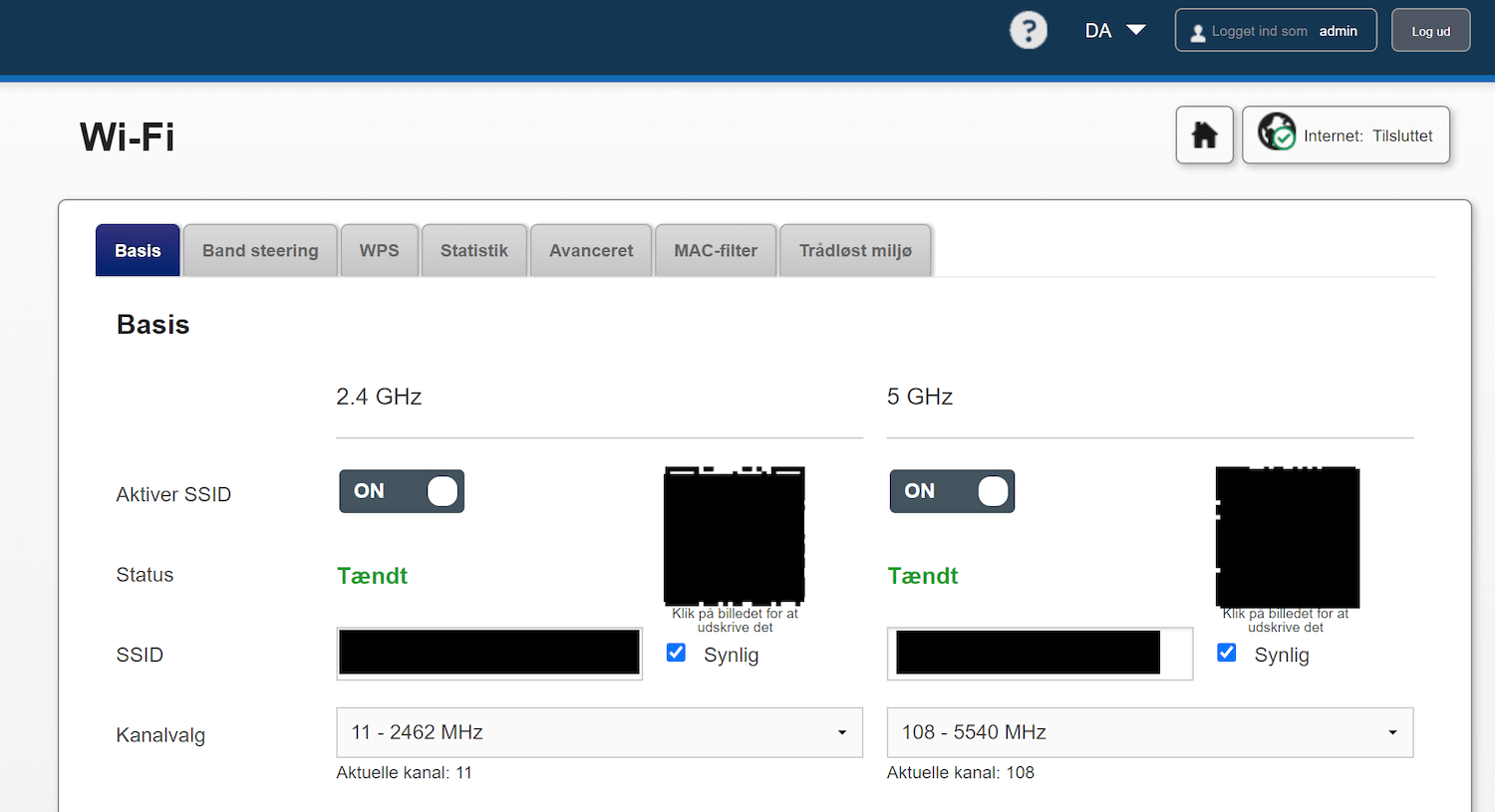Turn off the 5 GHz SSID toggle
This screenshot has height=812, width=1495.
click(x=952, y=491)
